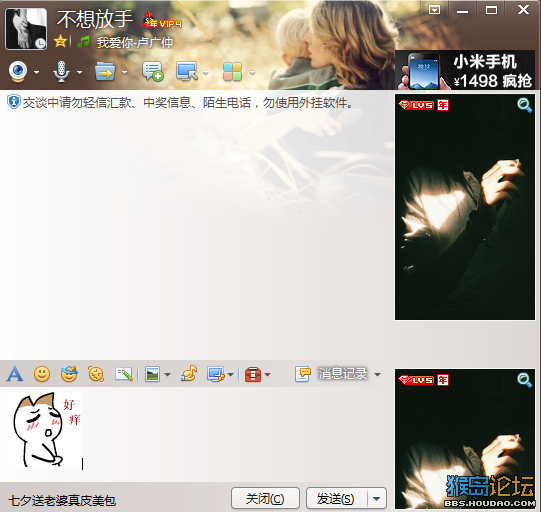
Task: Click LV5 diamond badge on upper image
Action: pos(416,105)
